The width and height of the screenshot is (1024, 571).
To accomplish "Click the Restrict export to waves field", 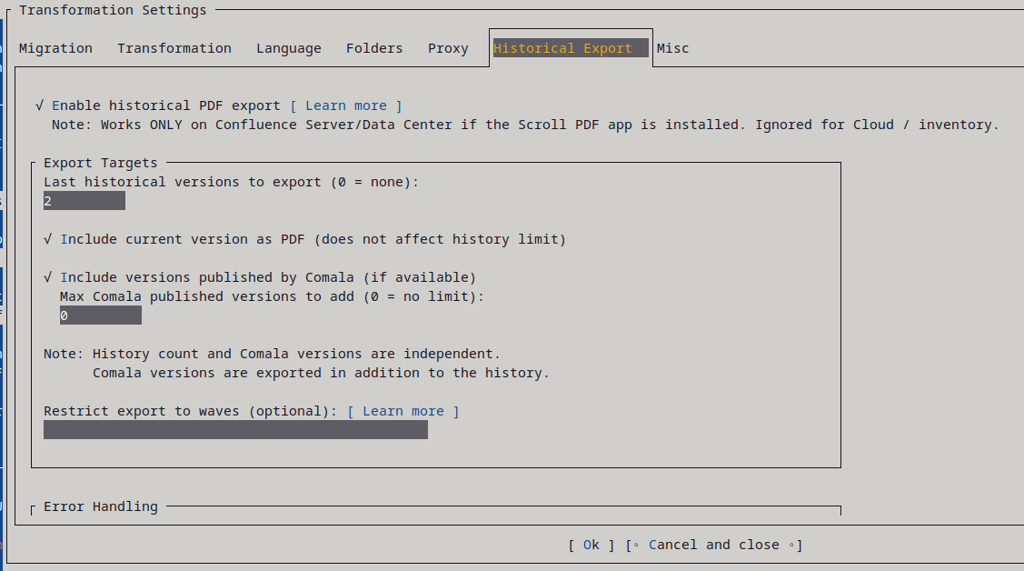I will (x=235, y=430).
